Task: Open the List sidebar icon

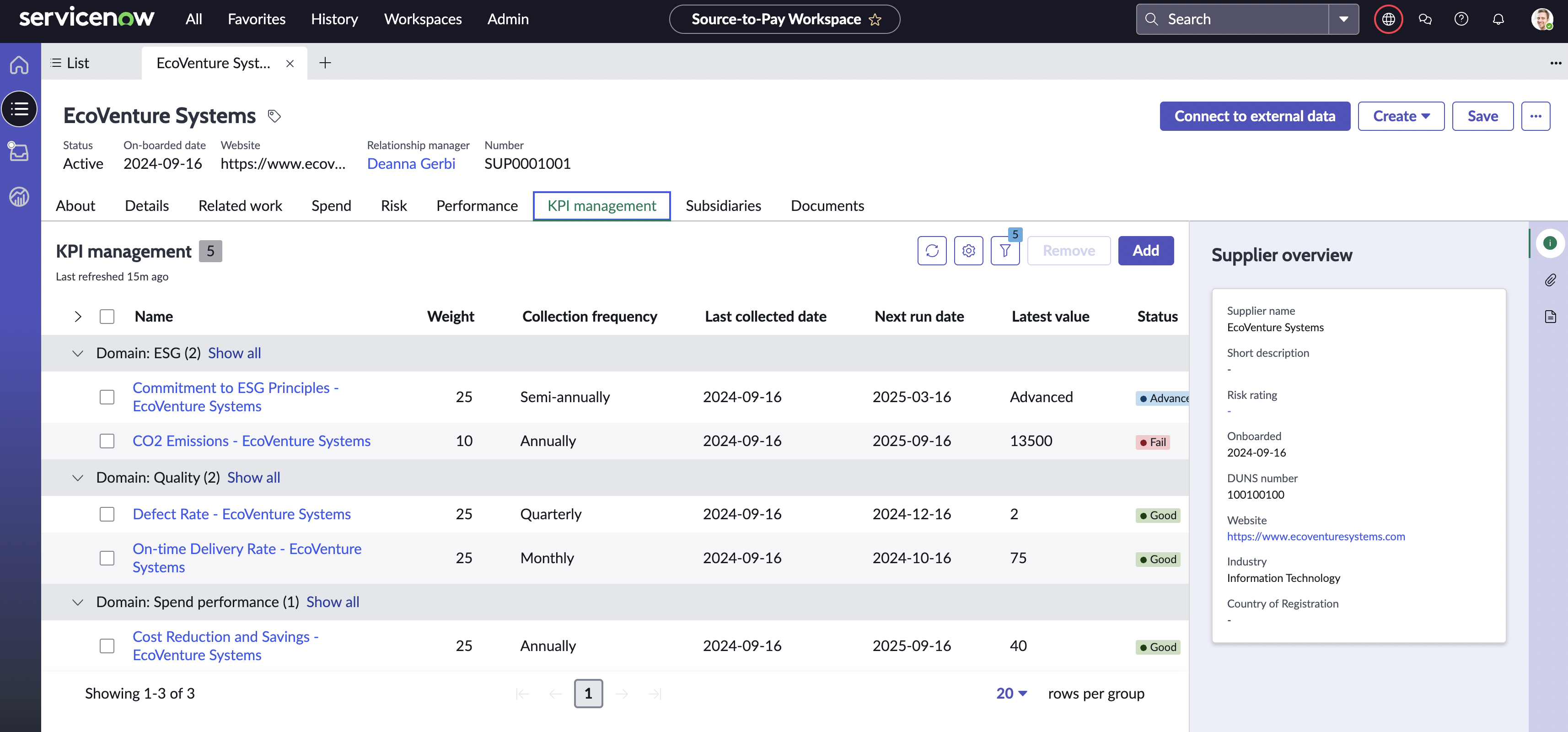Action: pos(20,109)
